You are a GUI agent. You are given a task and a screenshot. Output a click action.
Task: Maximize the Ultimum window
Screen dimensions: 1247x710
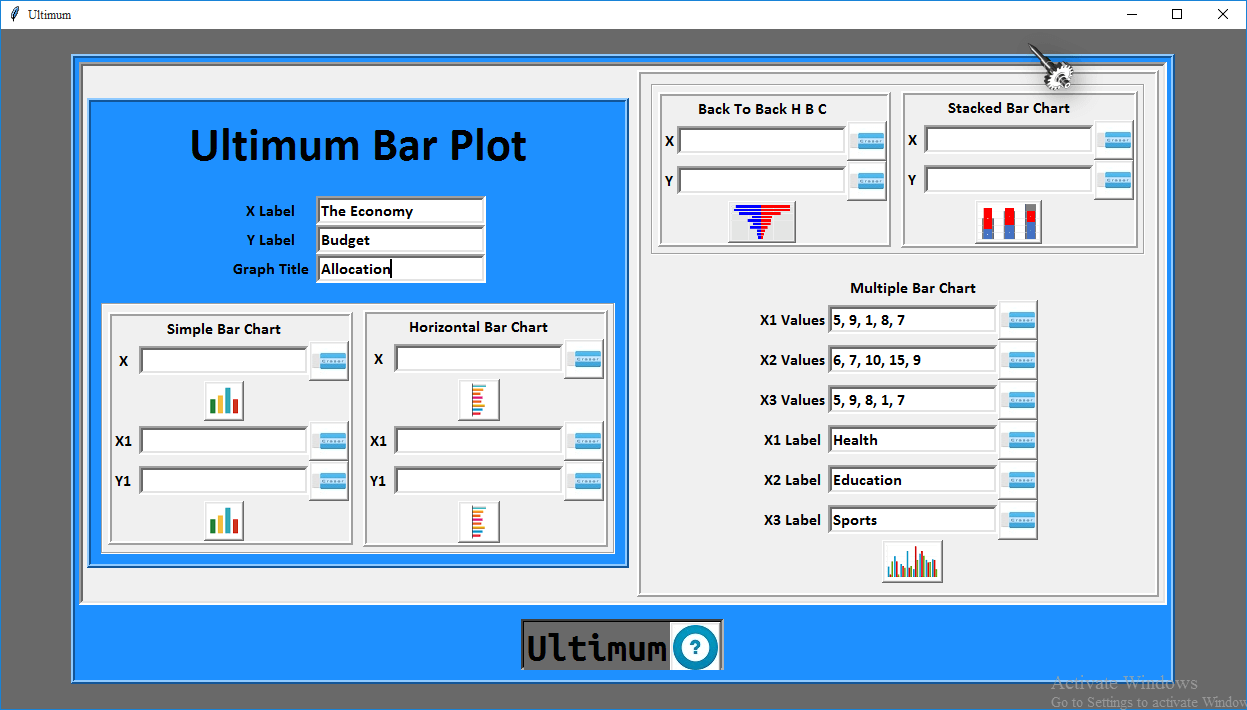(x=1178, y=14)
